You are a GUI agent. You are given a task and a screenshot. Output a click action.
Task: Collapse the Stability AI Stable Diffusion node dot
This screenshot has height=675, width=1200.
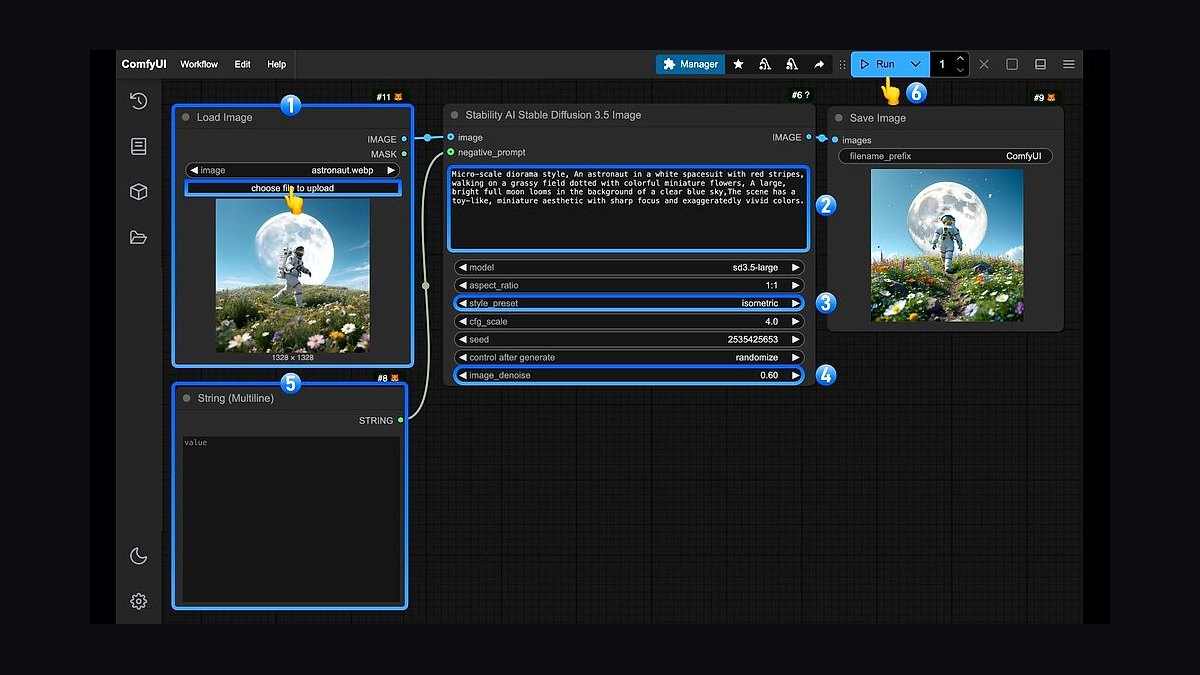455,115
